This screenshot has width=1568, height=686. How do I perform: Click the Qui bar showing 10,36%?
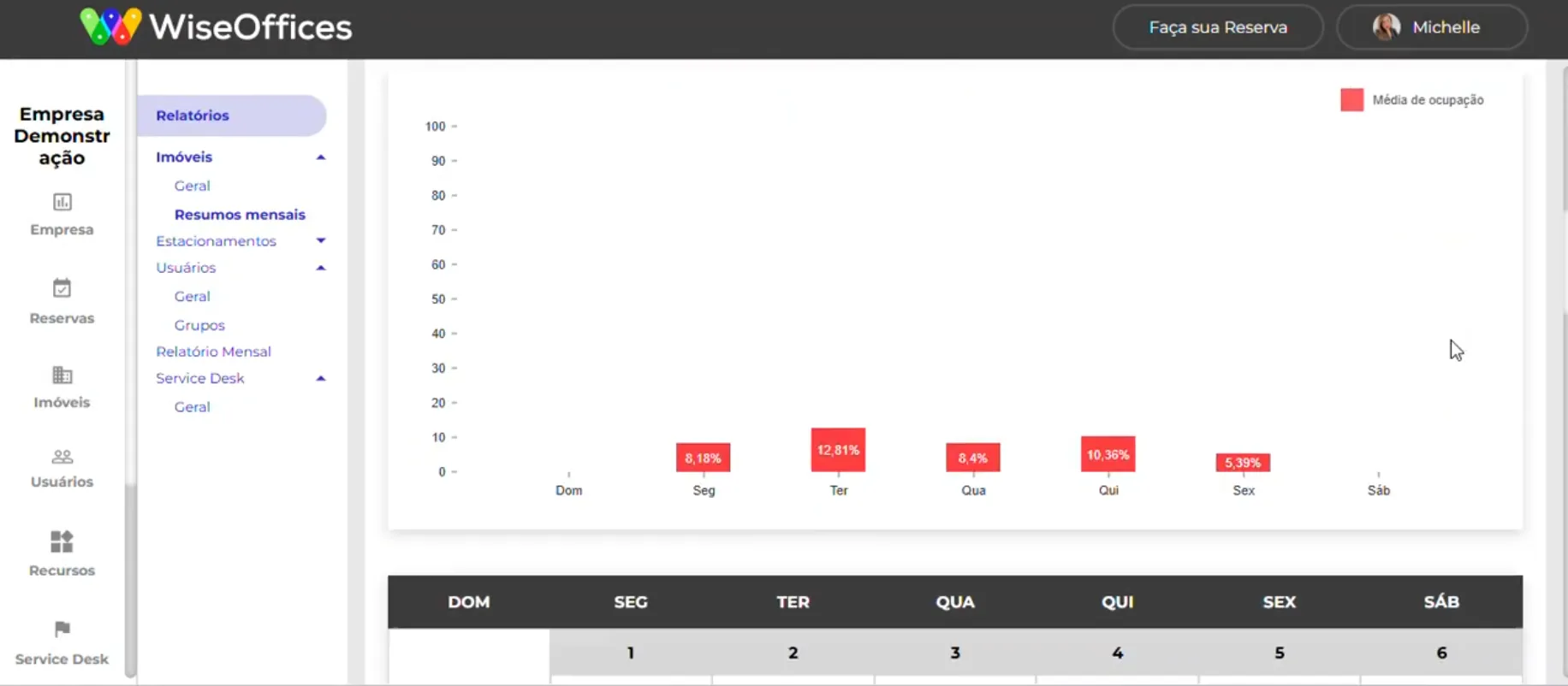(x=1108, y=454)
